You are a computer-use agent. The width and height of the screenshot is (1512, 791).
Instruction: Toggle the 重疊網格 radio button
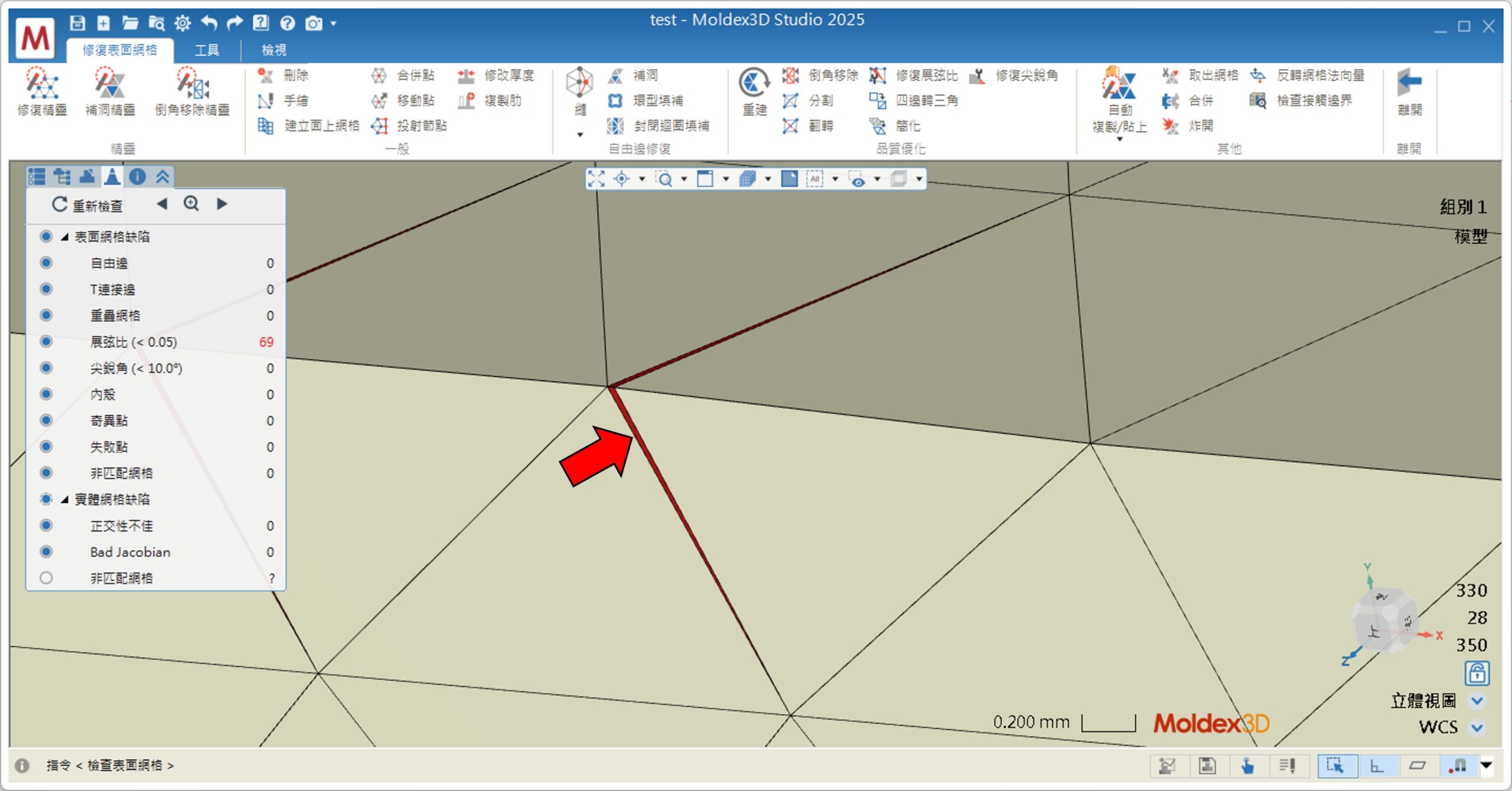pyautogui.click(x=46, y=315)
